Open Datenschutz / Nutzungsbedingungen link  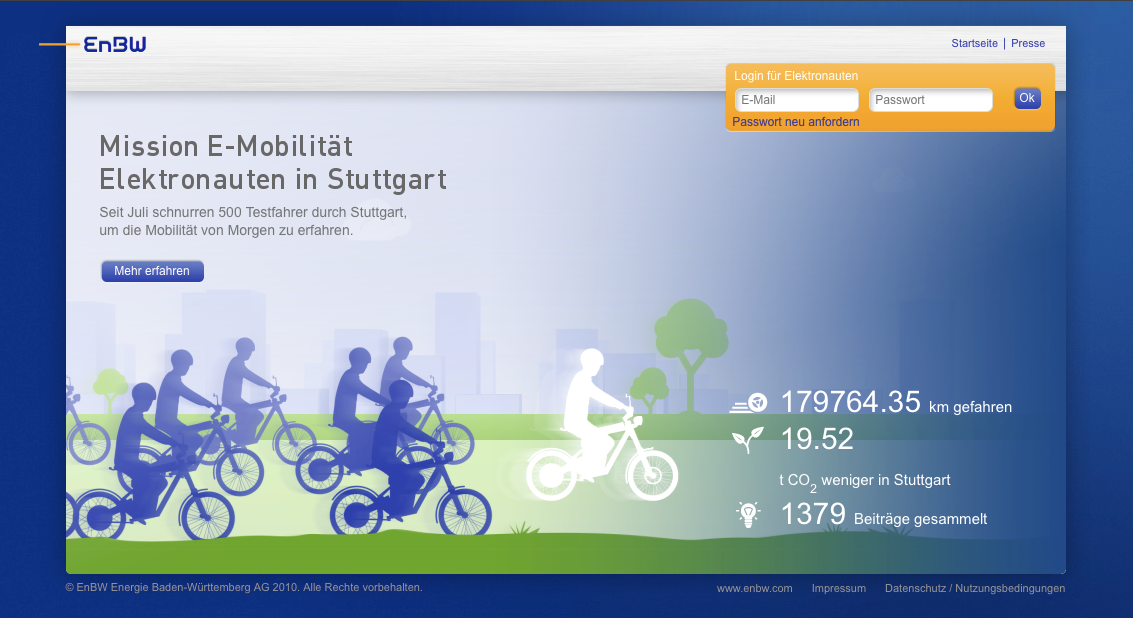point(975,588)
